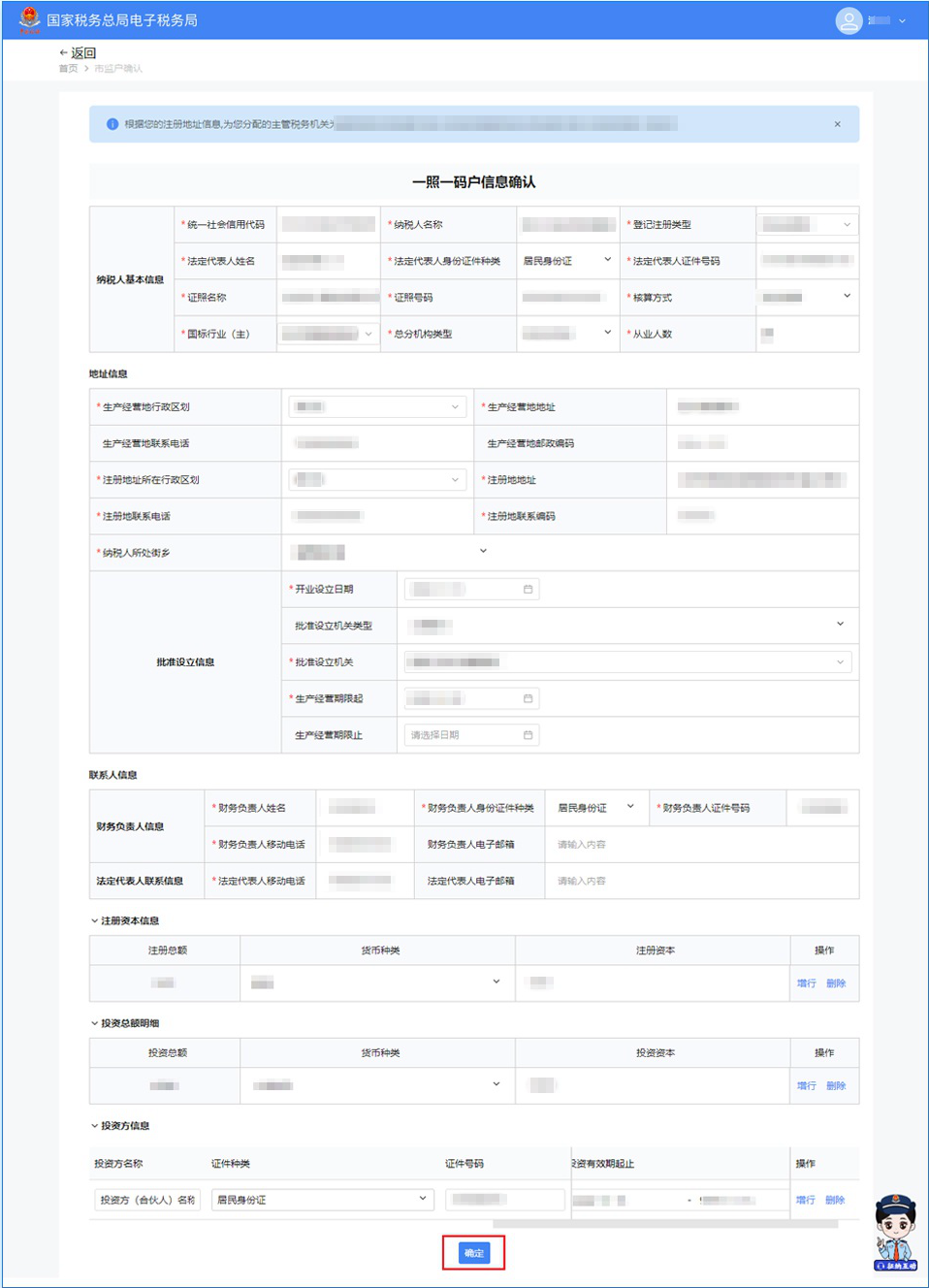Collapse the 注册资本信息 section
The width and height of the screenshot is (929, 1288).
95,920
